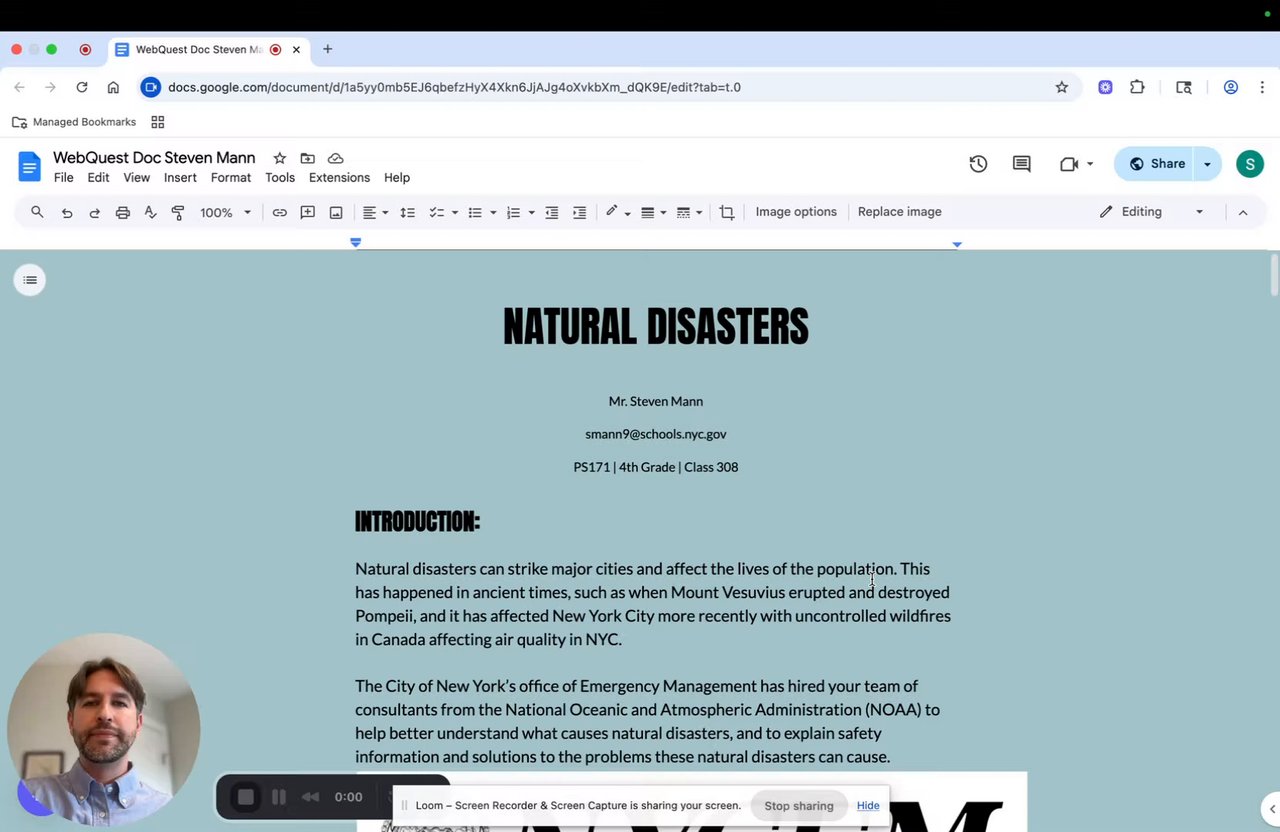The image size is (1280, 832).
Task: Expand the bulleted list options dropdown
Action: pyautogui.click(x=493, y=212)
